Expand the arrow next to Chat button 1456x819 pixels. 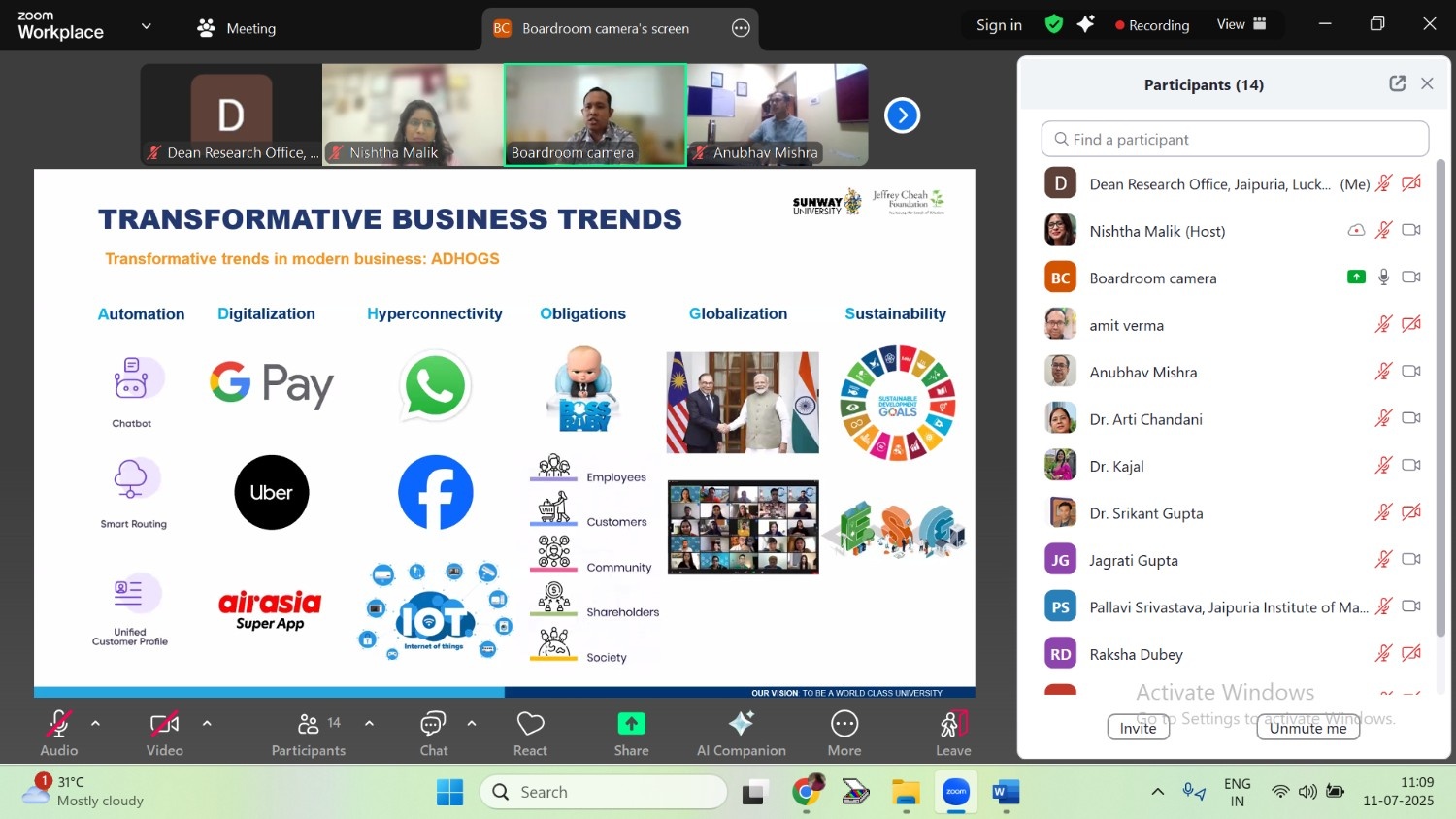click(472, 723)
